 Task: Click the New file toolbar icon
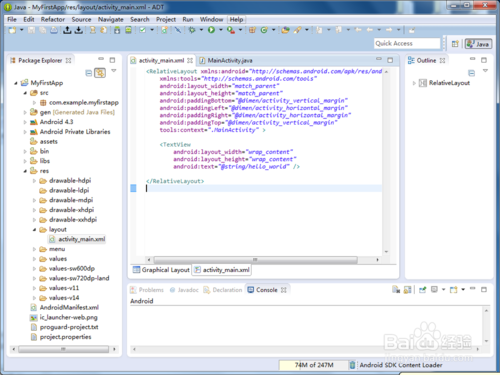pyautogui.click(x=12, y=30)
